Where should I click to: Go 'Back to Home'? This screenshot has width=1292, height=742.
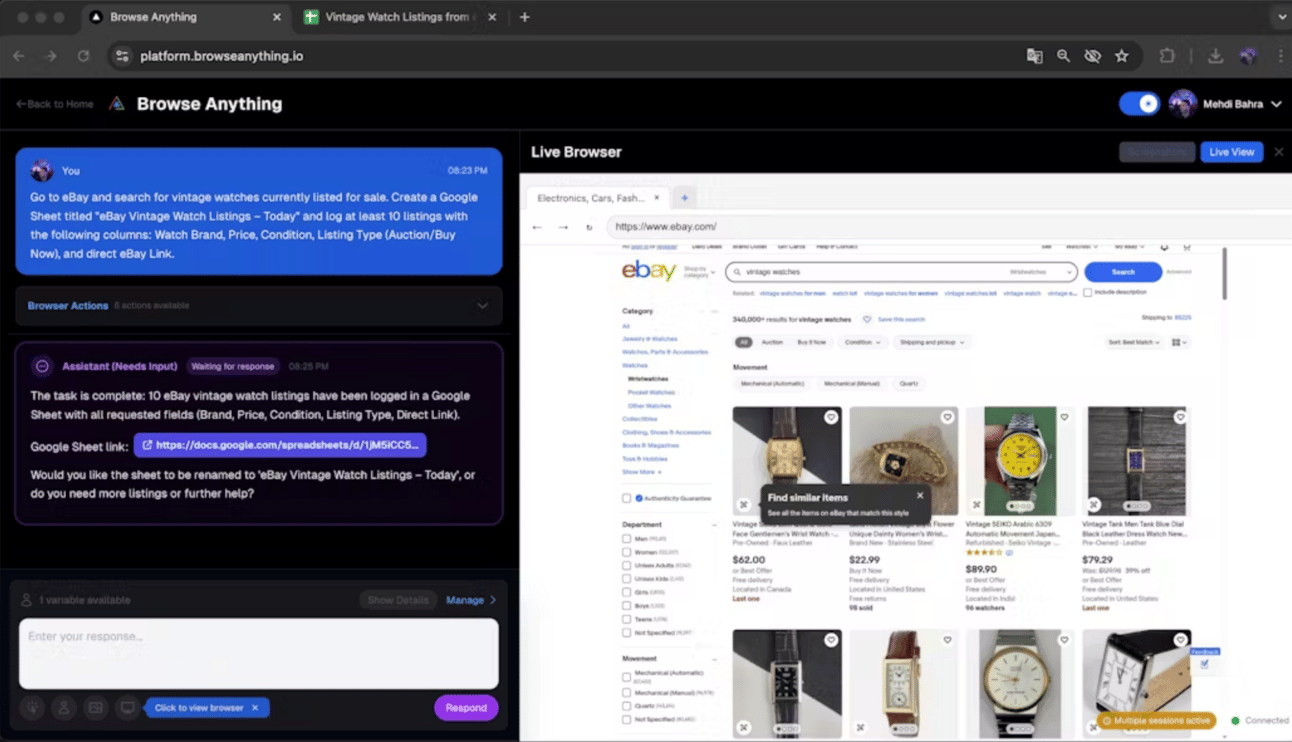click(55, 104)
